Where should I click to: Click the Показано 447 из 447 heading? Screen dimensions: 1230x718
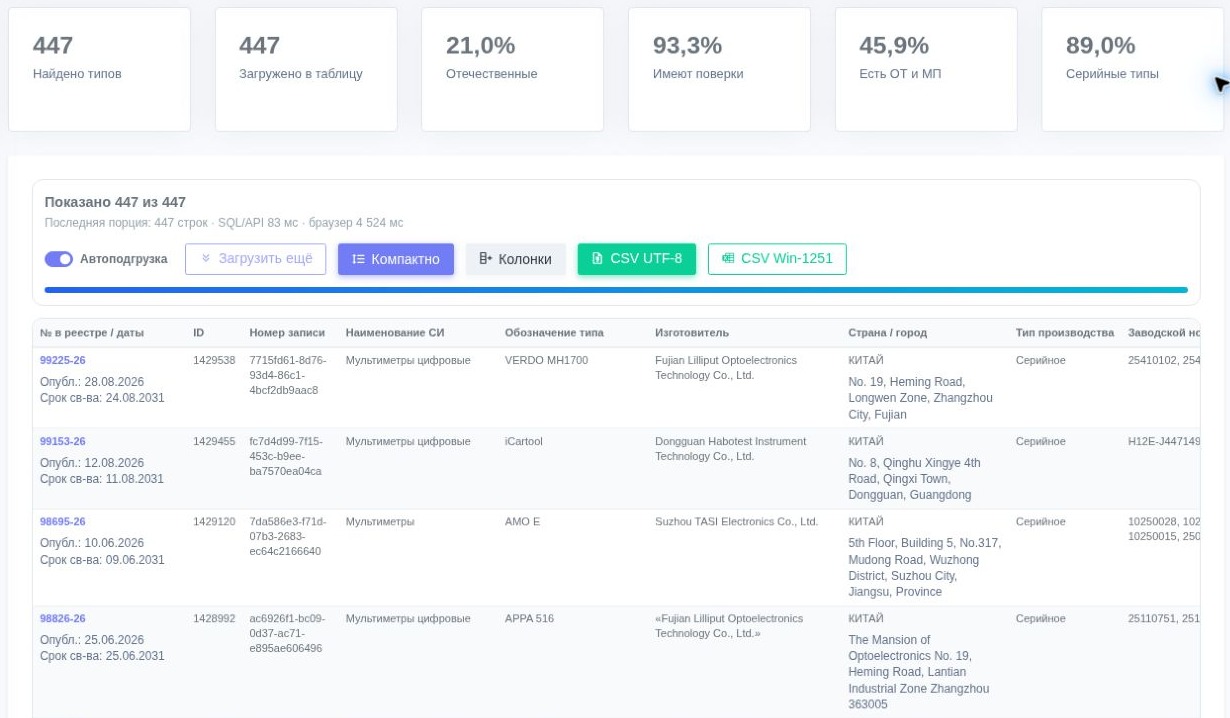click(115, 202)
